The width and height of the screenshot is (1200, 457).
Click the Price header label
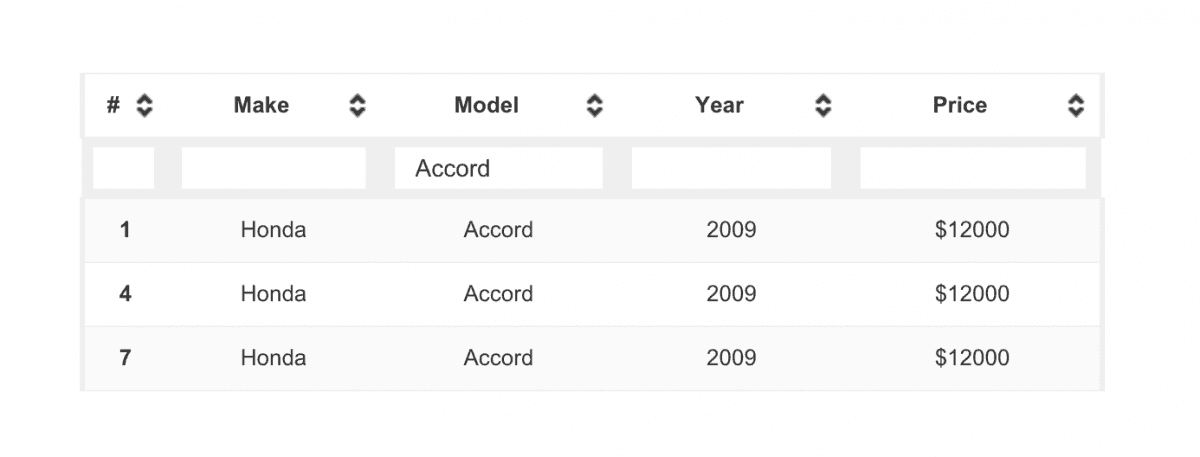(959, 105)
